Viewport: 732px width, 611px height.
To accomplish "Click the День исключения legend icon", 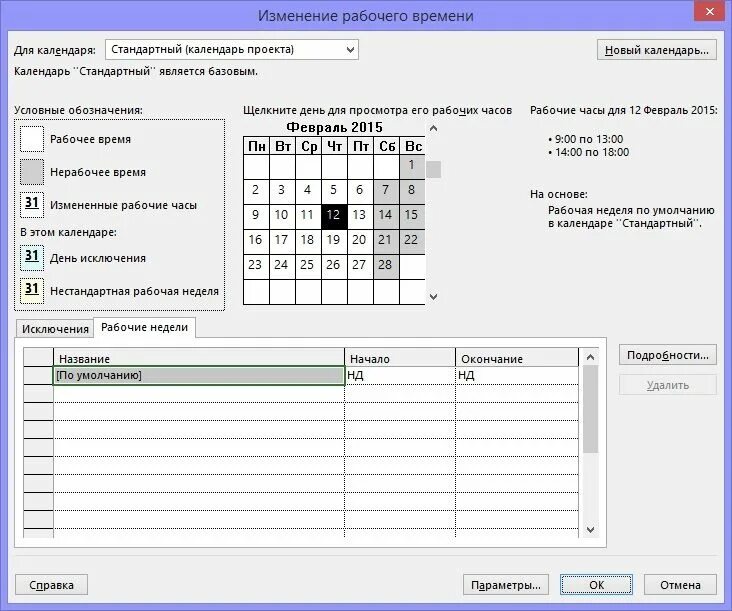I will [x=32, y=258].
